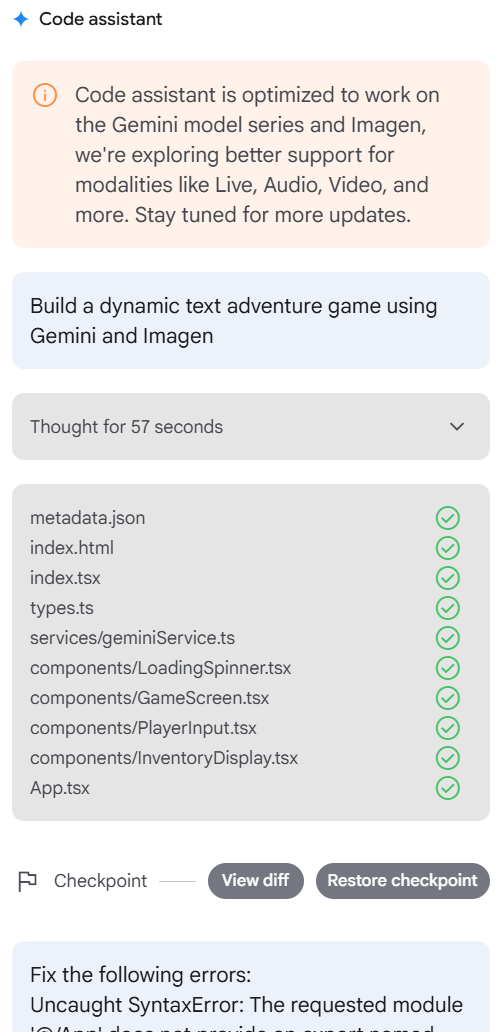Click the green checkmark beside index.html

(x=448, y=548)
